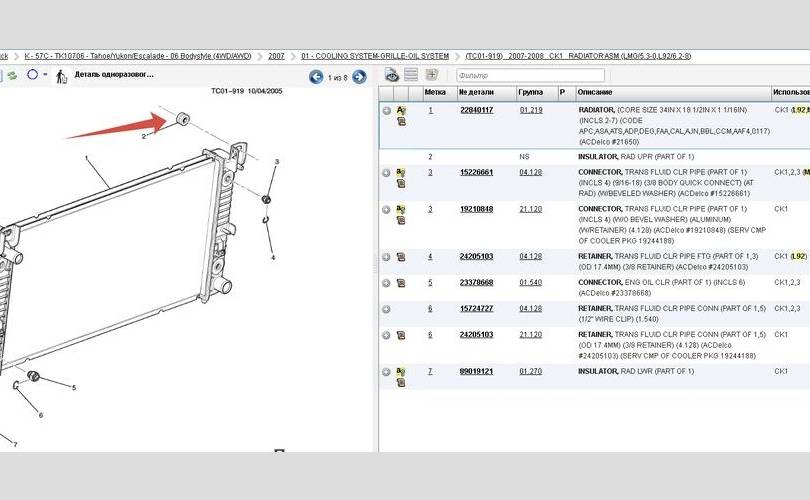Click the Ag icon in row 15226661
Viewport: 810px width, 500px height.
pos(401,171)
